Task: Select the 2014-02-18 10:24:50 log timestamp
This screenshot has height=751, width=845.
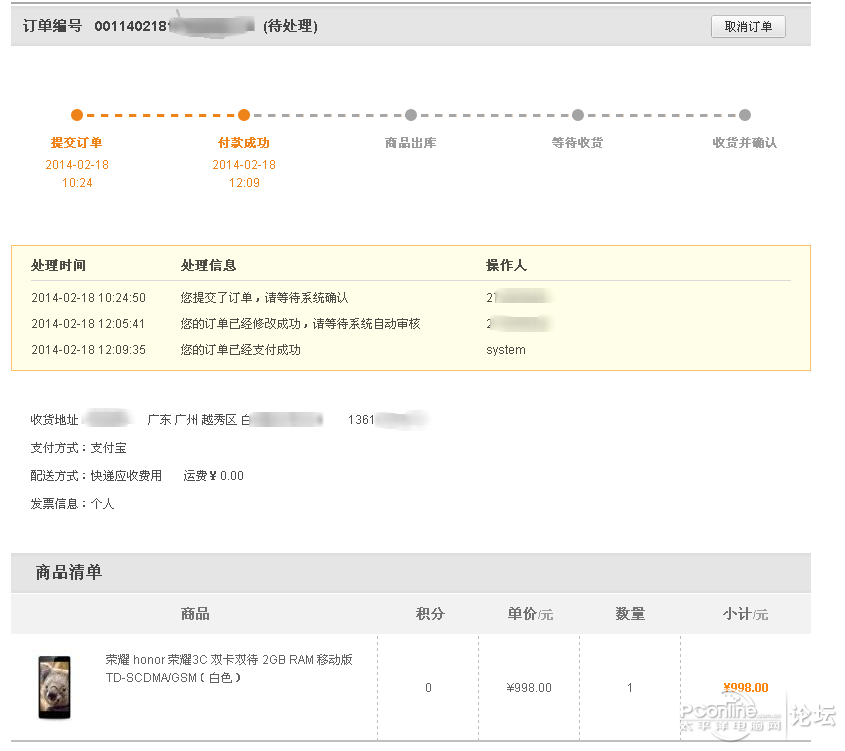Action: coord(88,298)
